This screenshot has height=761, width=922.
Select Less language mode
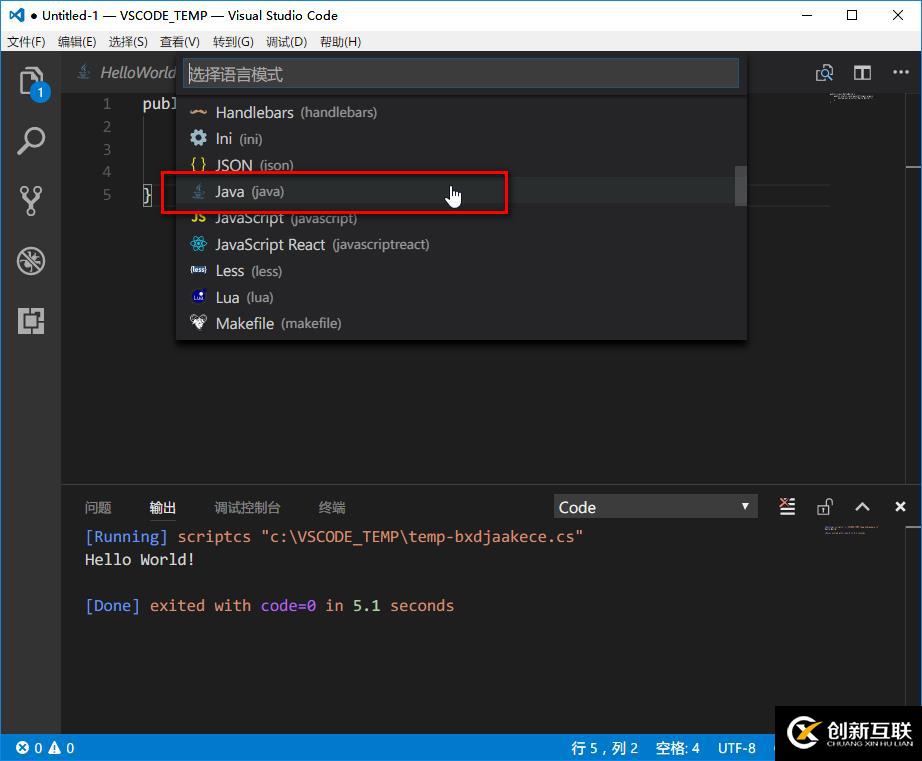[x=461, y=271]
